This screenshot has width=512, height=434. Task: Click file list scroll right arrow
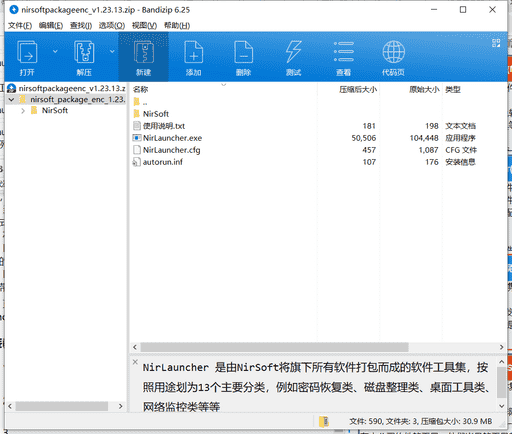(x=501, y=347)
